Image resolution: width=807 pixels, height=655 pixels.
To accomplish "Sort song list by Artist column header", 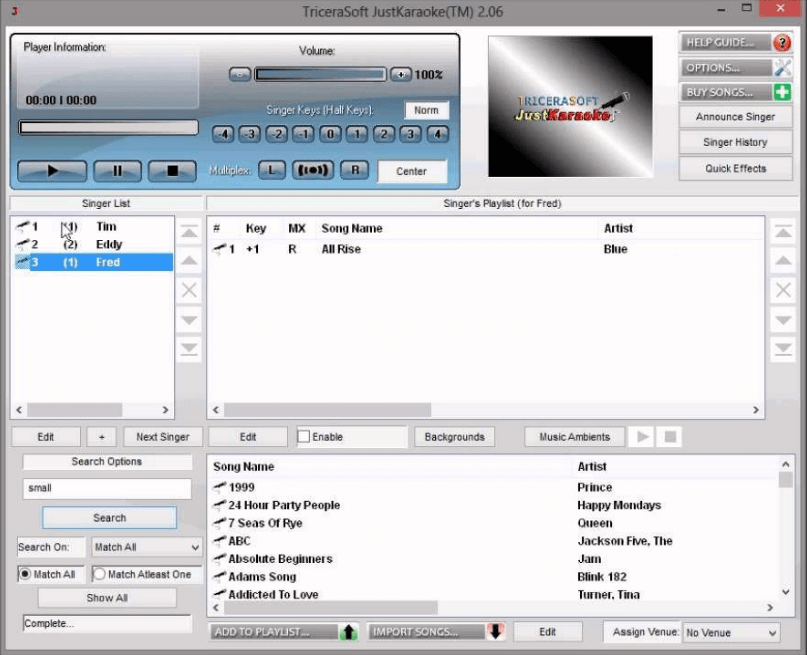I will coord(592,466).
